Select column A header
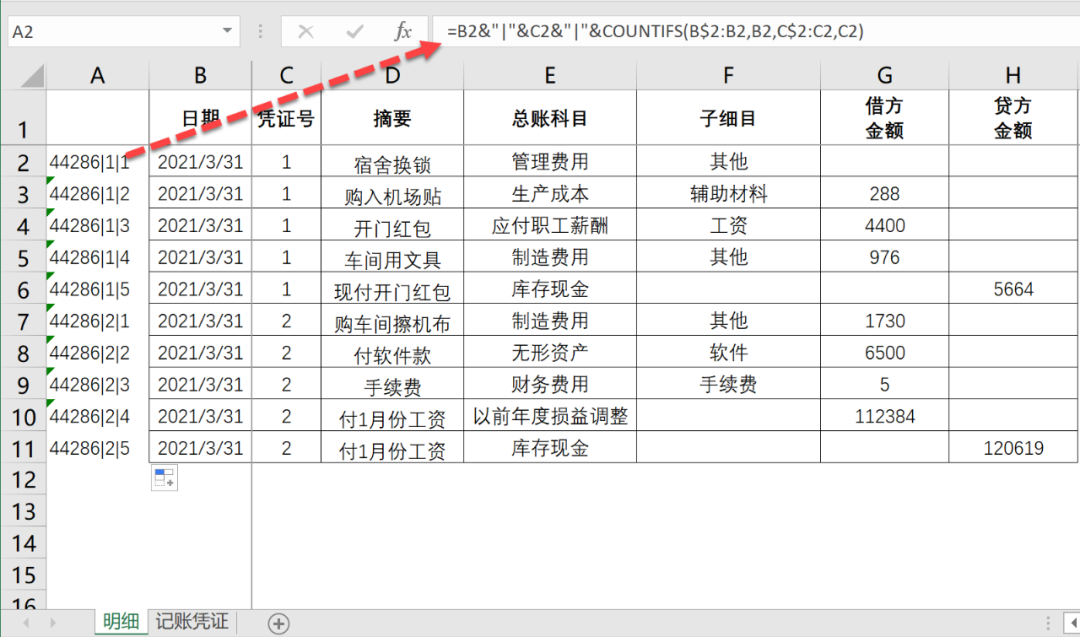The width and height of the screenshot is (1080, 637). coord(97,75)
